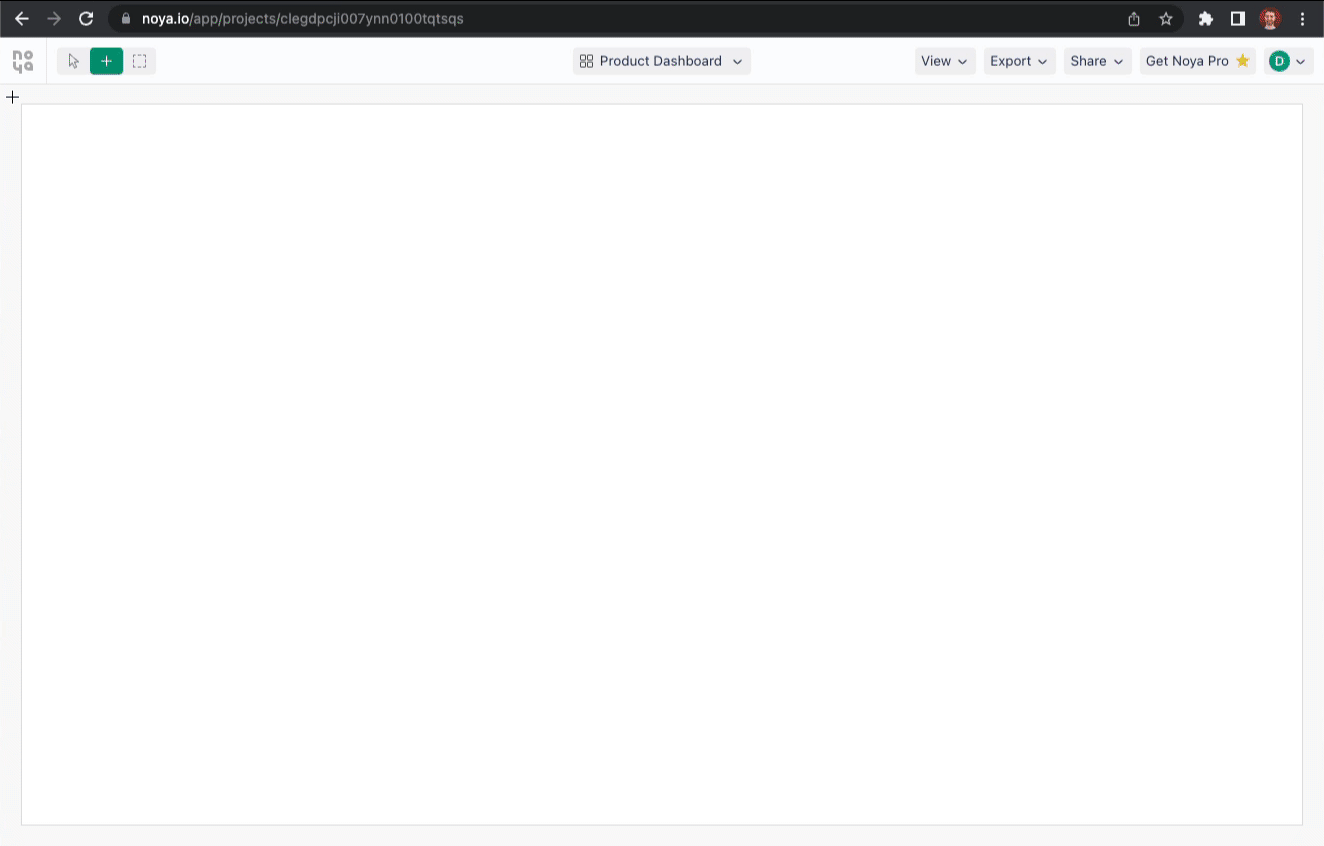Reload the page in the browser
The width and height of the screenshot is (1324, 846).
click(86, 18)
